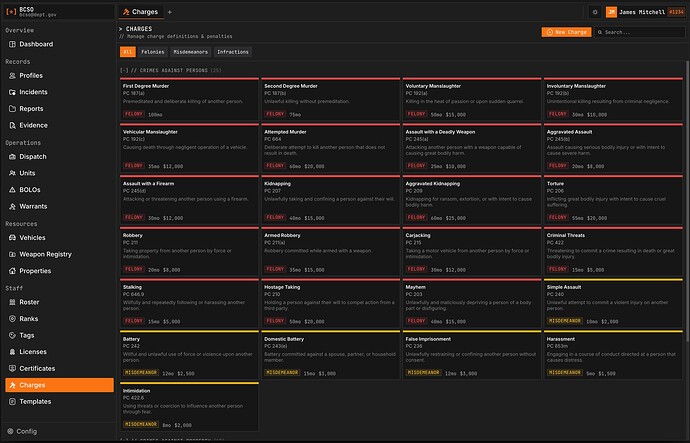Screen dimensions: 690x443
Task: Open the Dashboard icon in sidebar
Action: coord(12,44)
